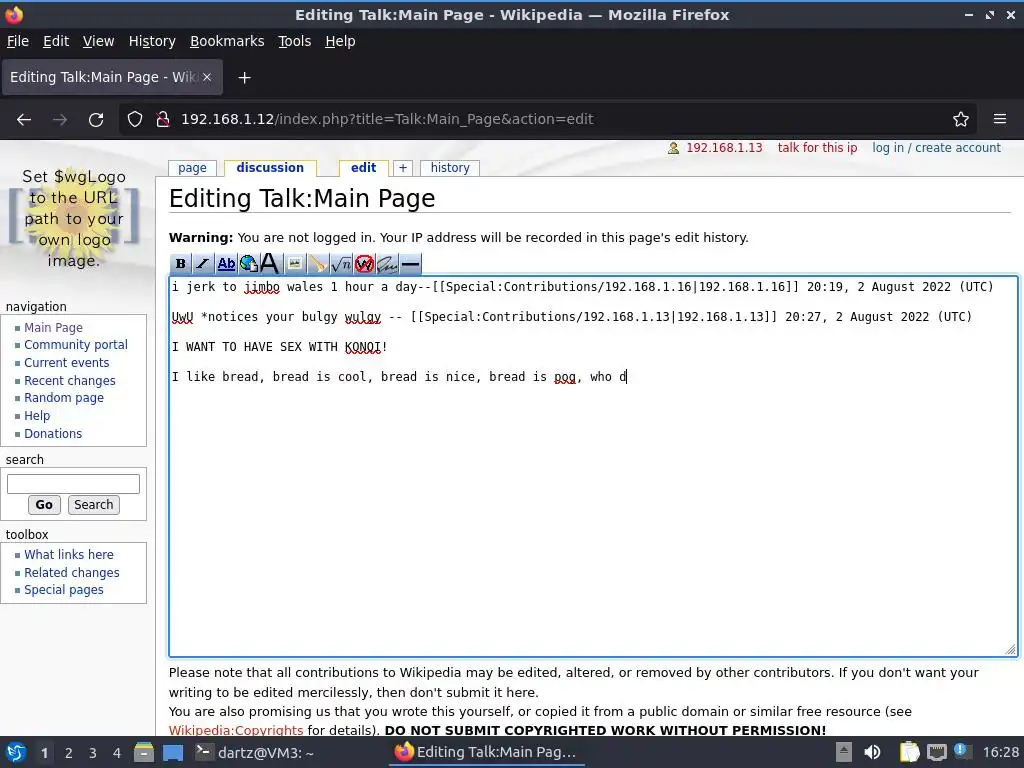Open clipboard manager tray icon

coord(909,752)
